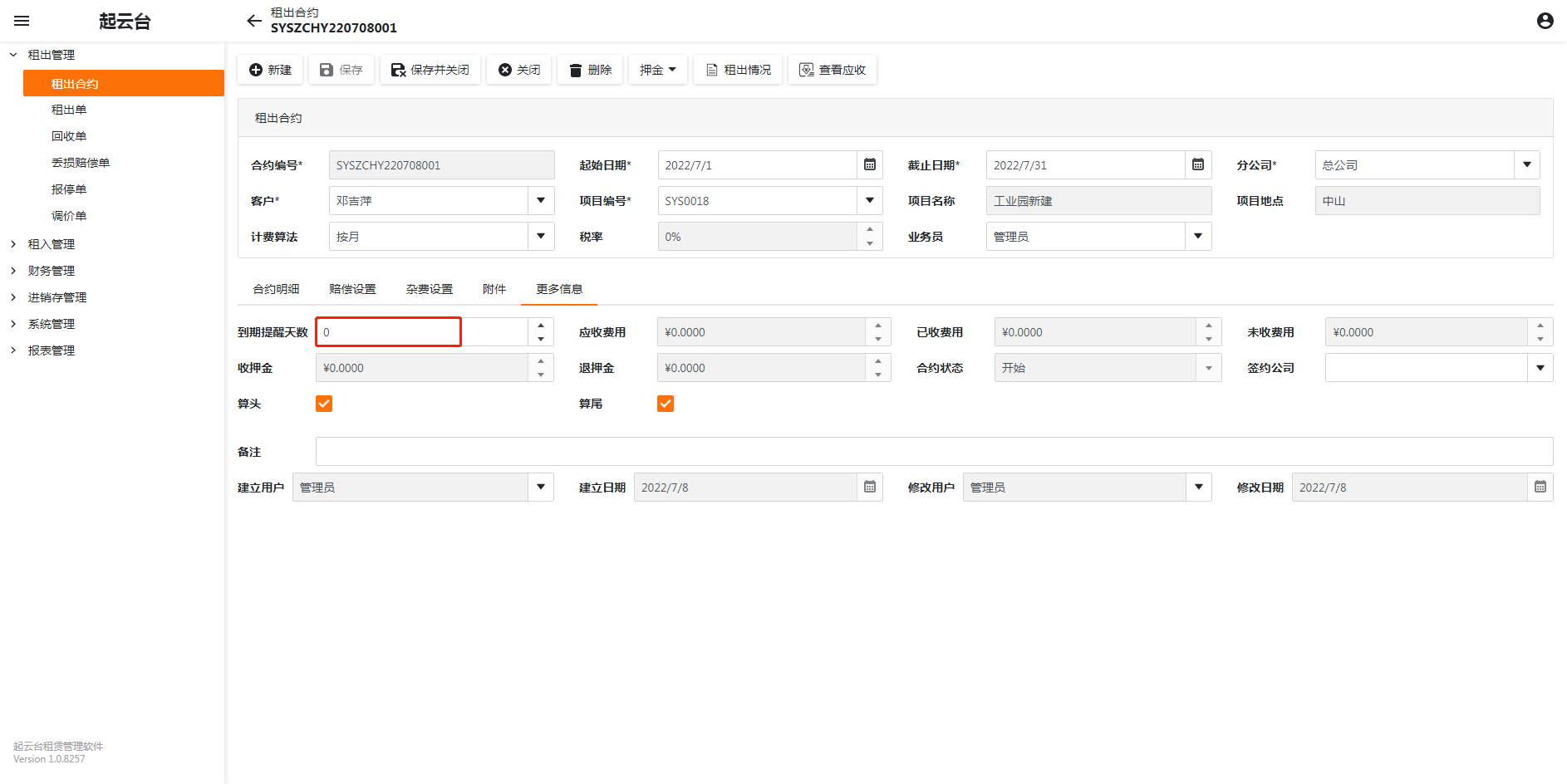Viewport: 1567px width, 784px height.
Task: Toggle the 算尾 checkbox
Action: click(666, 404)
